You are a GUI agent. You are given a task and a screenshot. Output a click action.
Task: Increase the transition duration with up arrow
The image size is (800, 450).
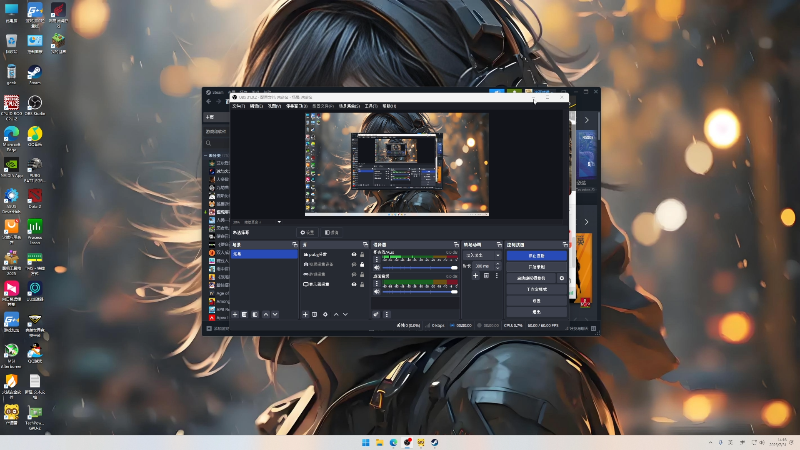497,264
